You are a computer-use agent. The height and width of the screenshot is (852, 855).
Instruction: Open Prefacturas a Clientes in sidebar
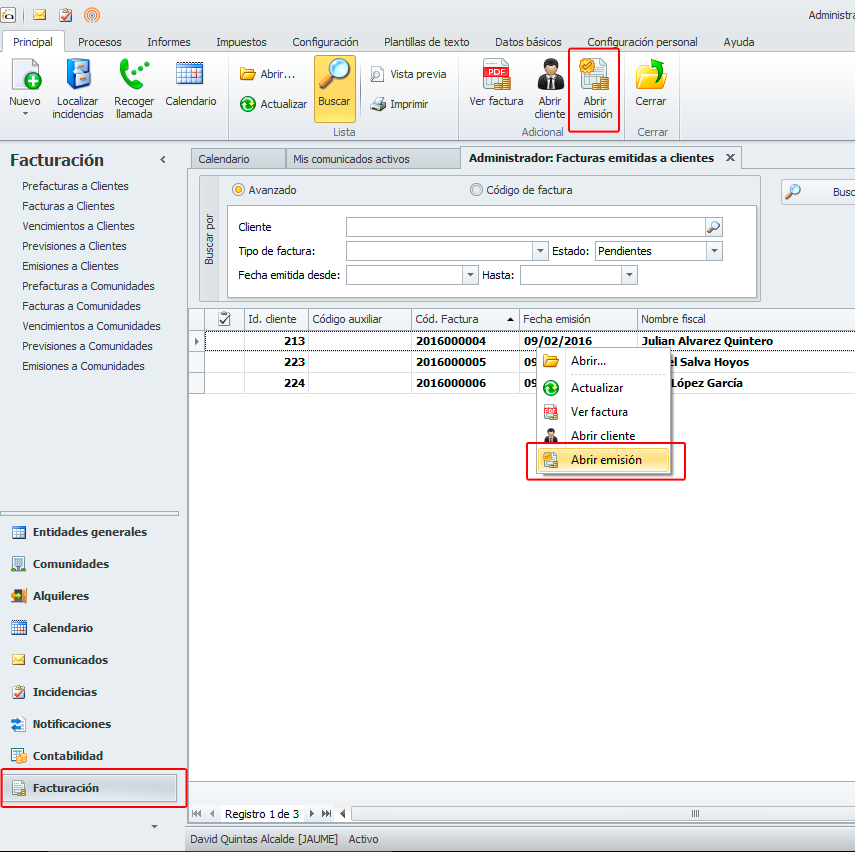click(75, 186)
